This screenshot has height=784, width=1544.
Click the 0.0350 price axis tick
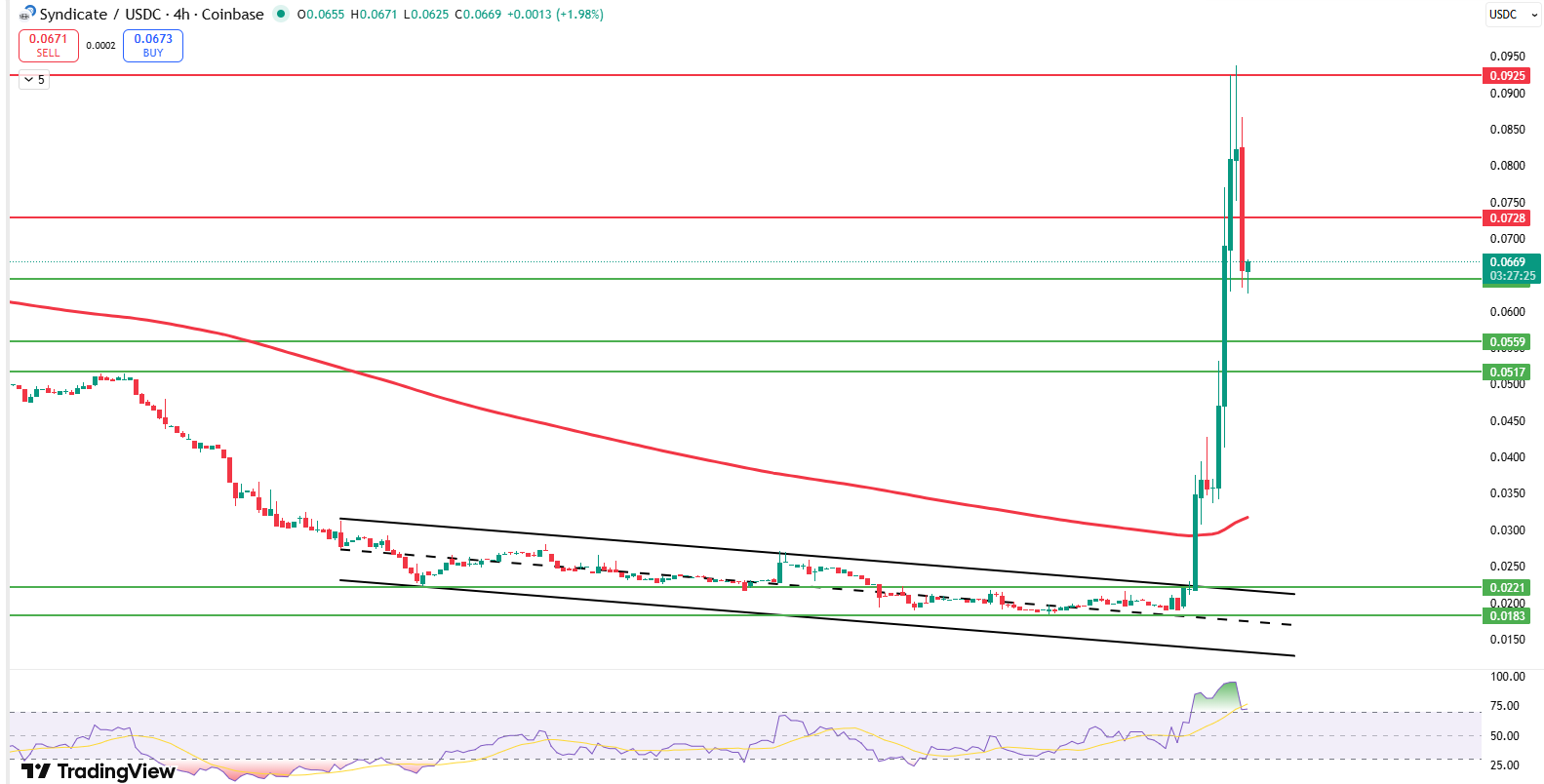click(1507, 493)
